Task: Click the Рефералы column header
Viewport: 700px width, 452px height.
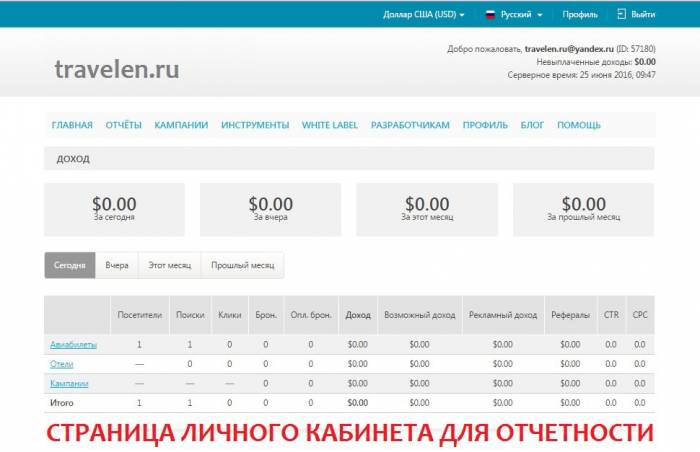Action: 571,315
